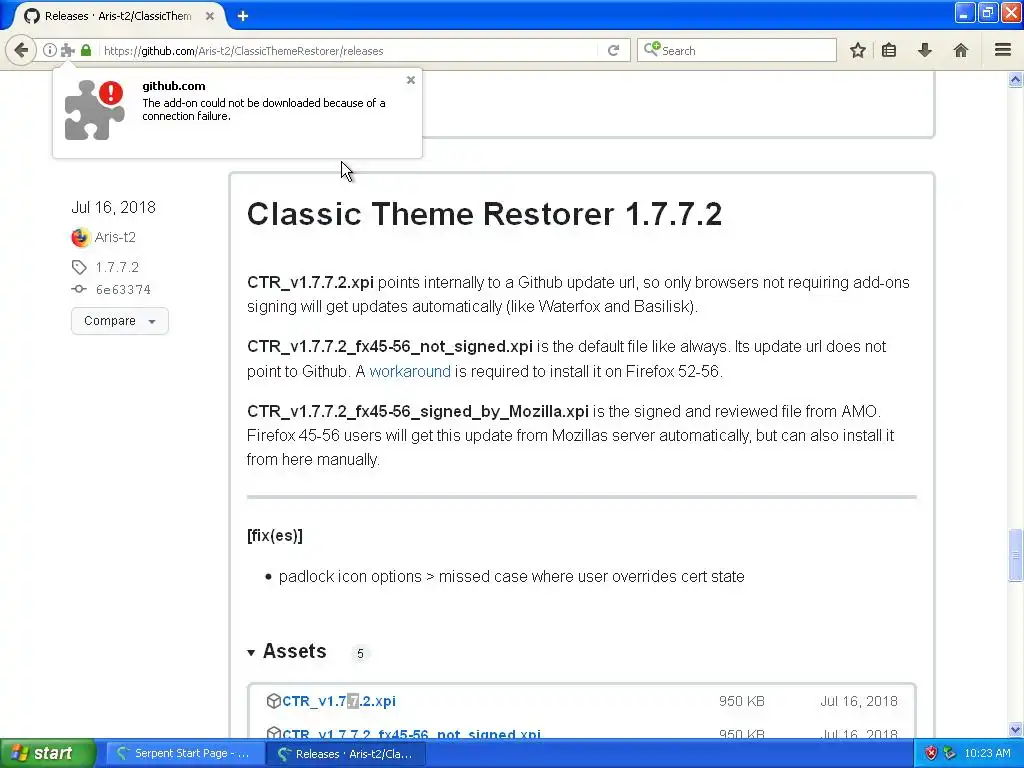Open the Windows start menu
Image resolution: width=1024 pixels, height=768 pixels.
point(47,754)
